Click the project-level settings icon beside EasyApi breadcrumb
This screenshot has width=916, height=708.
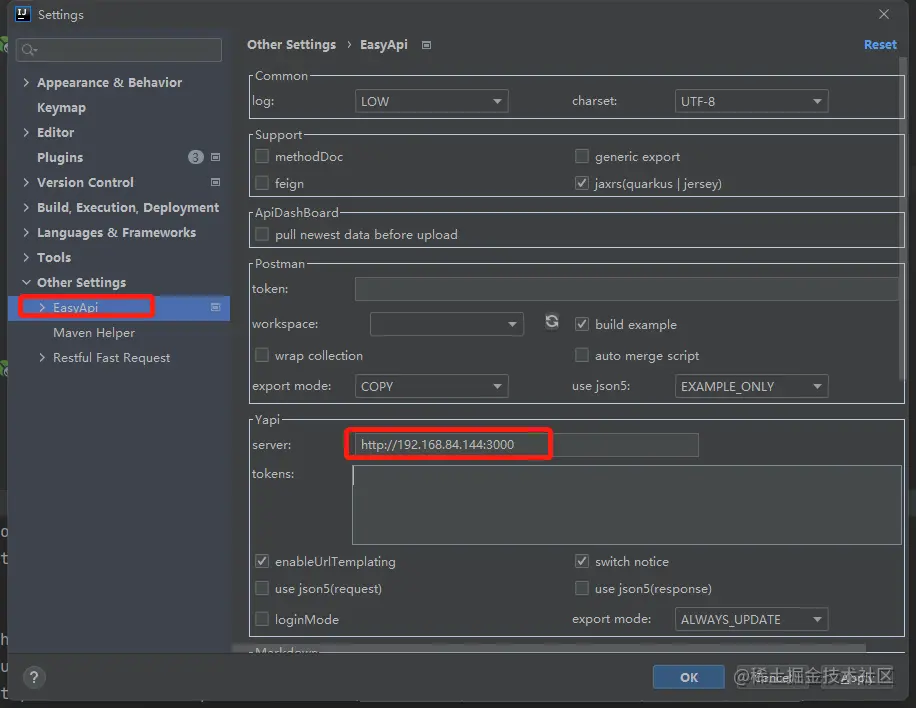coord(426,45)
